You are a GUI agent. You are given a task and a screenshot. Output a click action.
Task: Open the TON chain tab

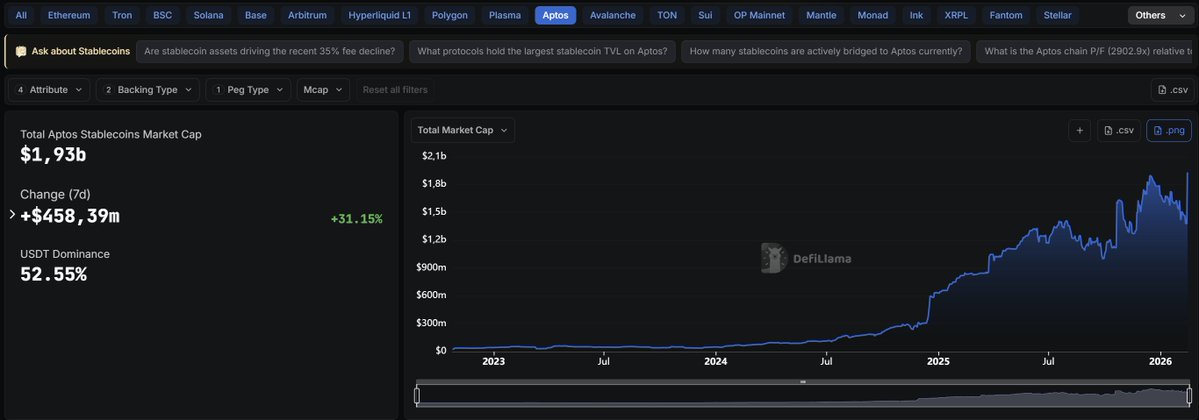tap(668, 15)
